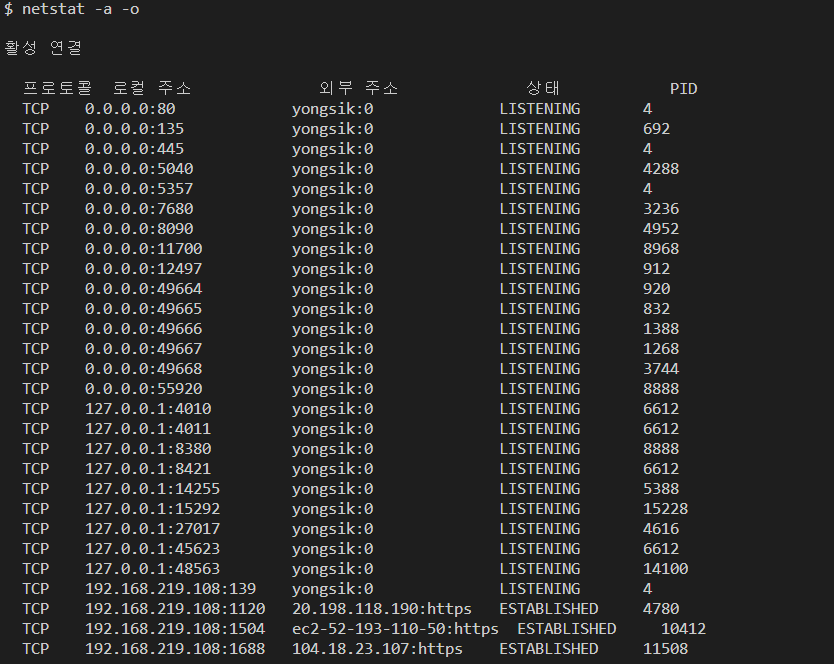Click local address 0.0.0.0:12497
Image resolution: width=834 pixels, height=664 pixels.
tap(144, 269)
